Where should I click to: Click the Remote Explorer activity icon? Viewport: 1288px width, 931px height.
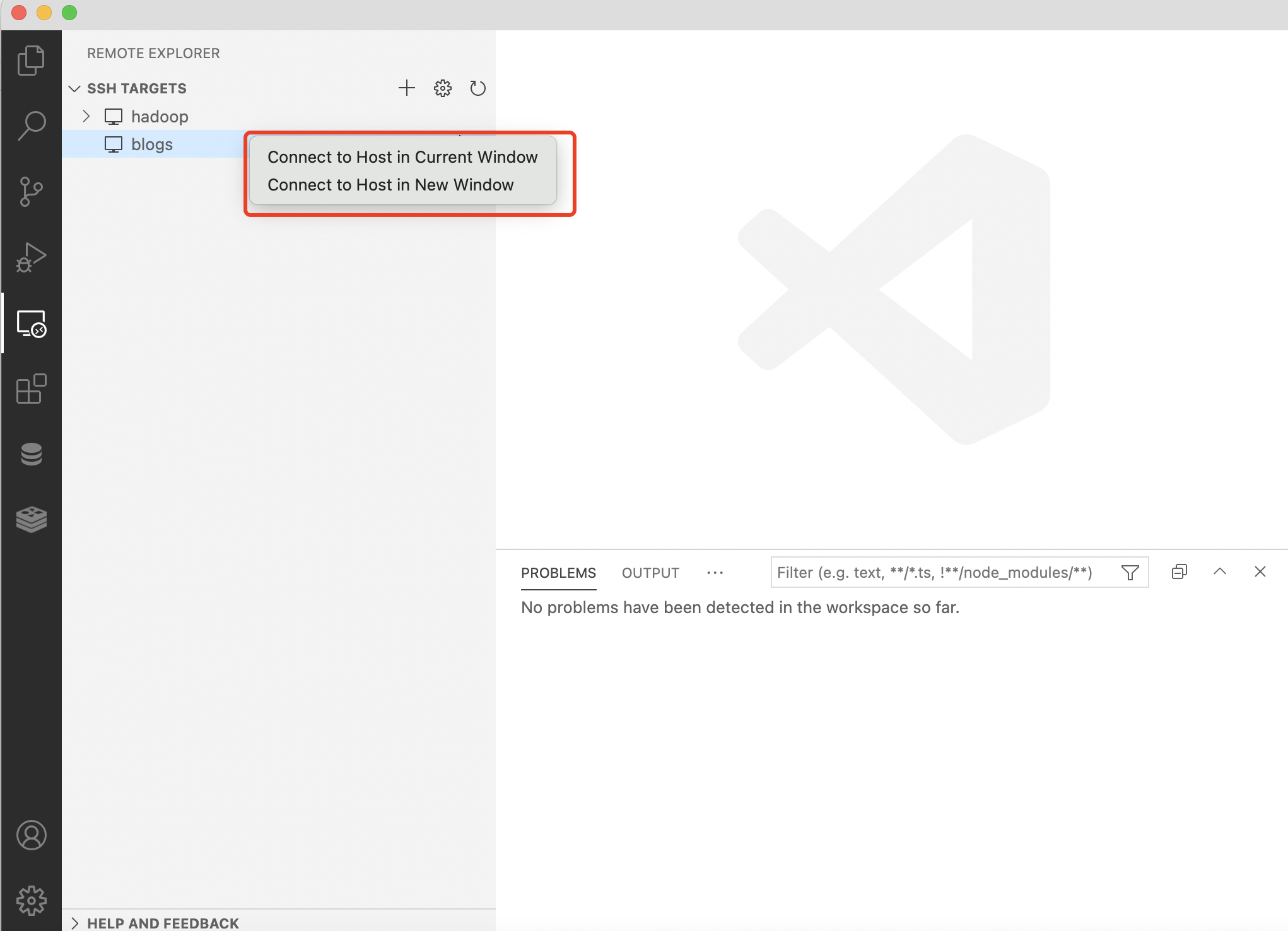pyautogui.click(x=31, y=324)
